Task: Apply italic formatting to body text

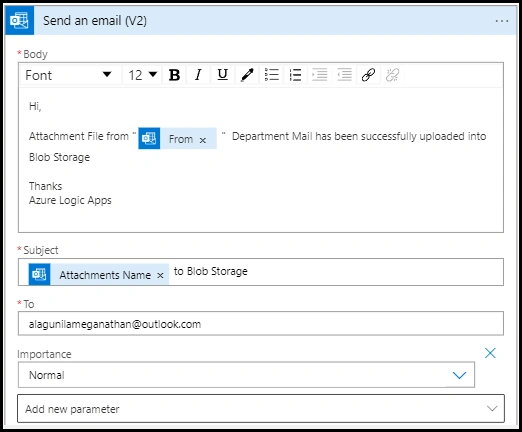Action: coord(198,75)
